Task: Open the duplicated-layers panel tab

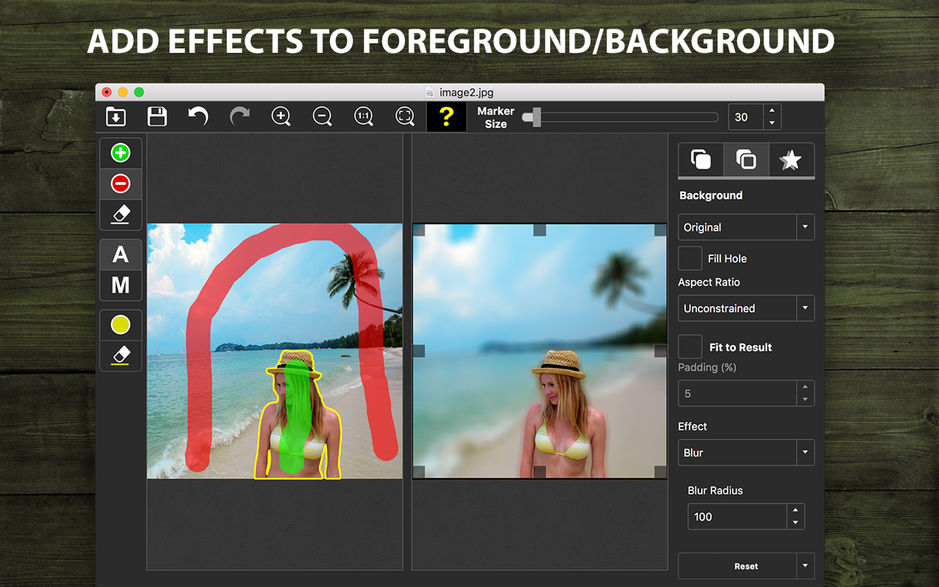Action: pos(745,159)
